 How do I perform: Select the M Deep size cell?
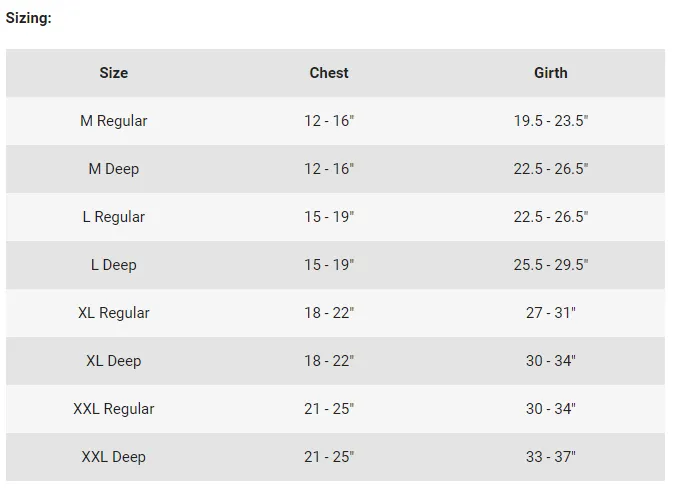pyautogui.click(x=113, y=169)
